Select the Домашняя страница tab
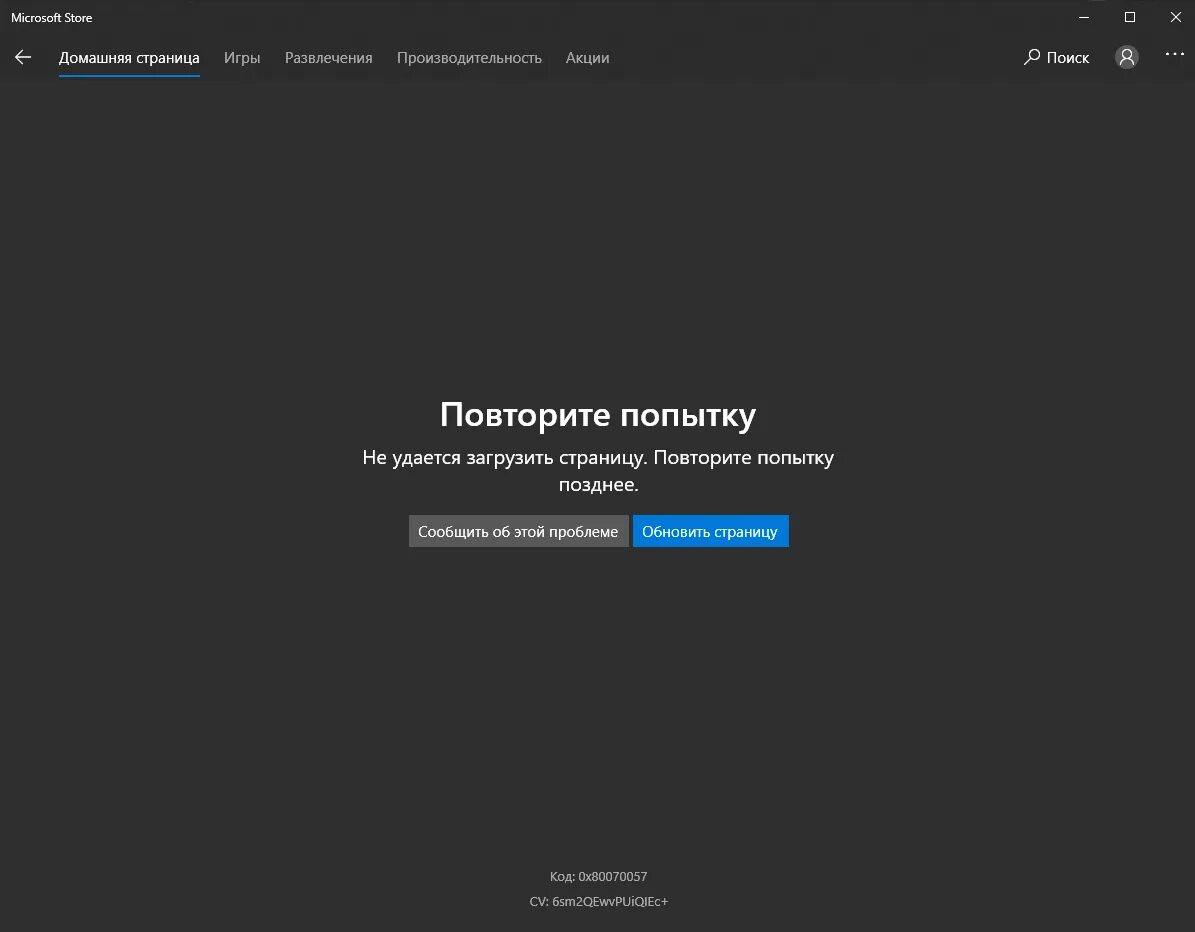1195x932 pixels. [129, 58]
